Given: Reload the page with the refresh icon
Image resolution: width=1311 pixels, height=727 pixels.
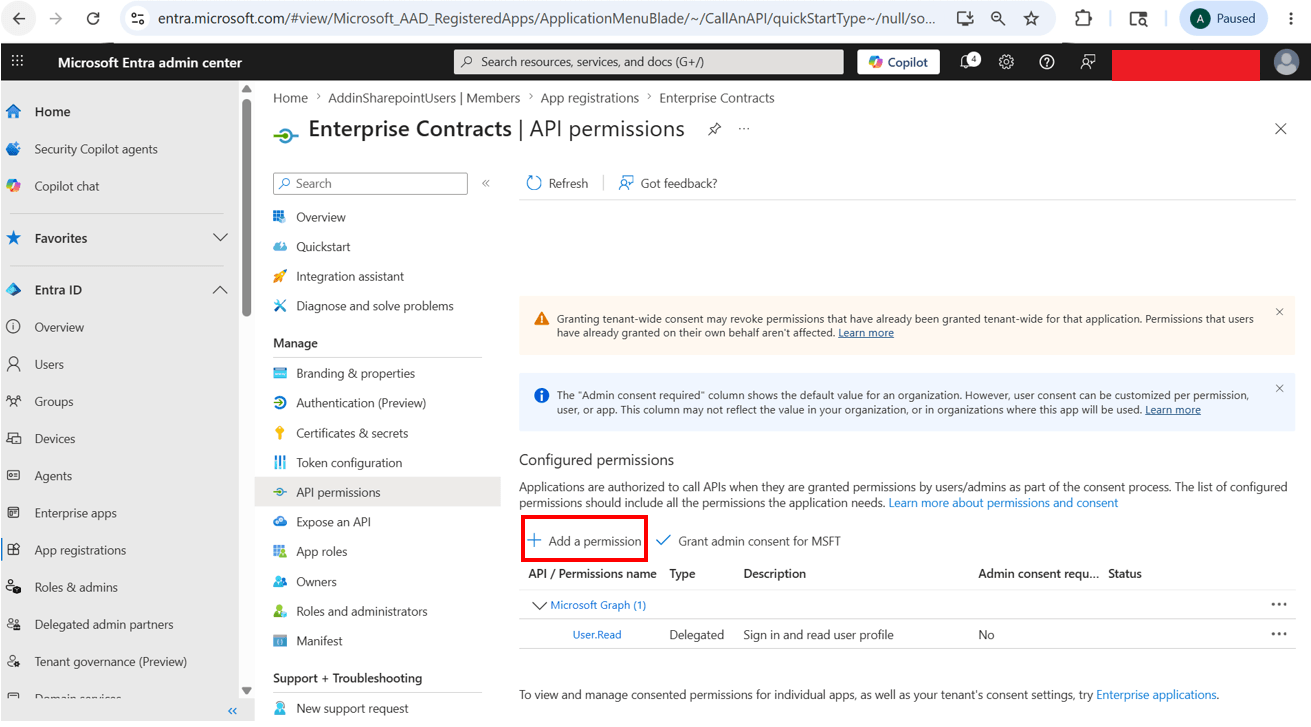Looking at the screenshot, I should point(93,18).
